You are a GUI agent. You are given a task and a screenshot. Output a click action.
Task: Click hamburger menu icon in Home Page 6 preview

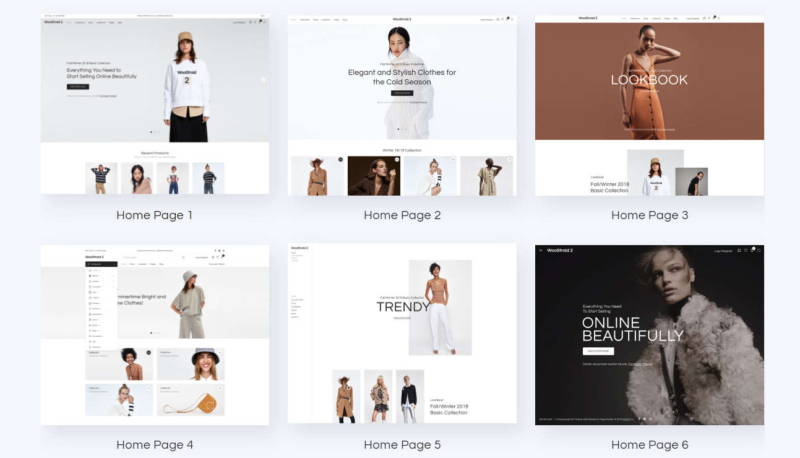coord(541,250)
